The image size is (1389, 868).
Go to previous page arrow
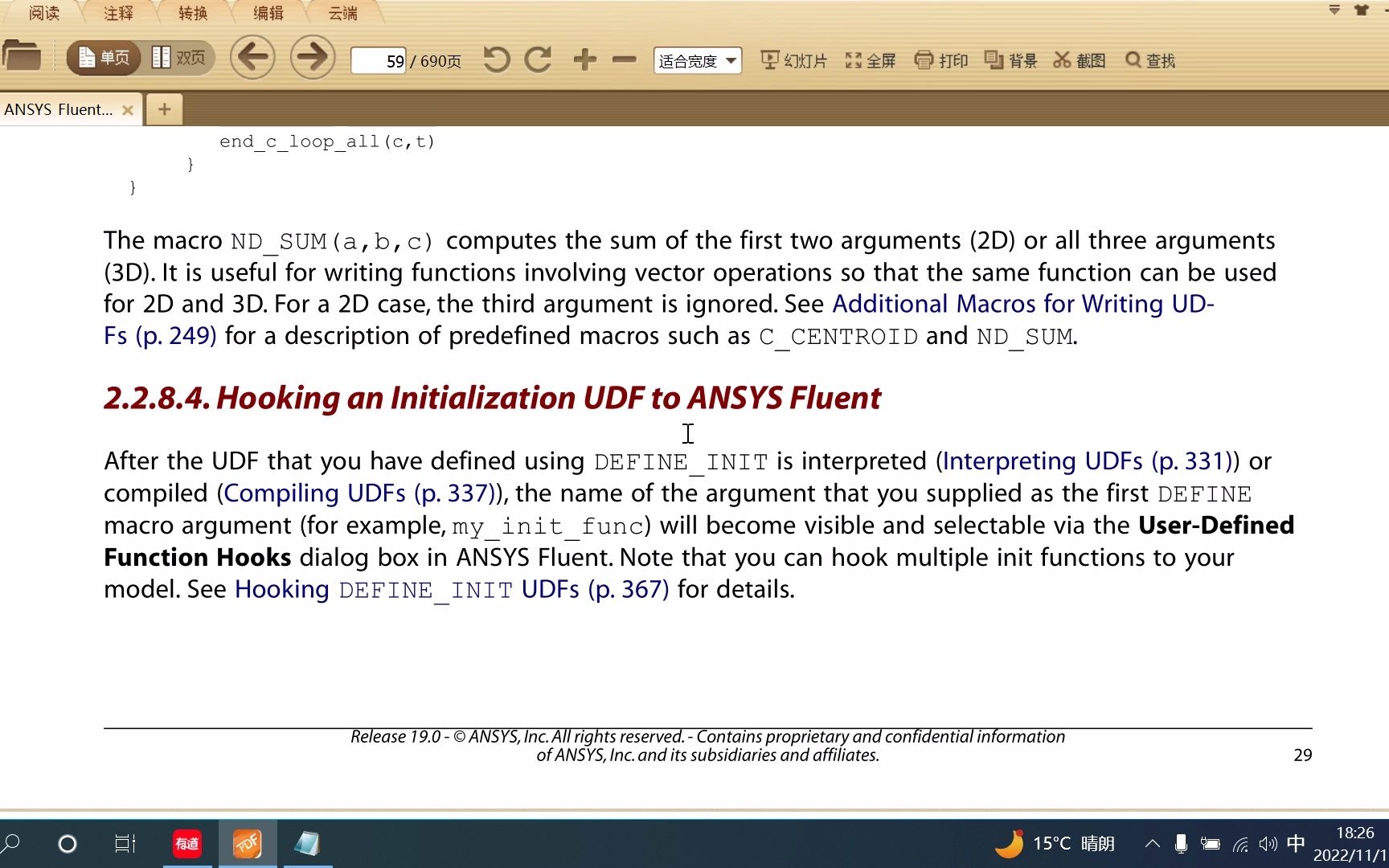[252, 57]
